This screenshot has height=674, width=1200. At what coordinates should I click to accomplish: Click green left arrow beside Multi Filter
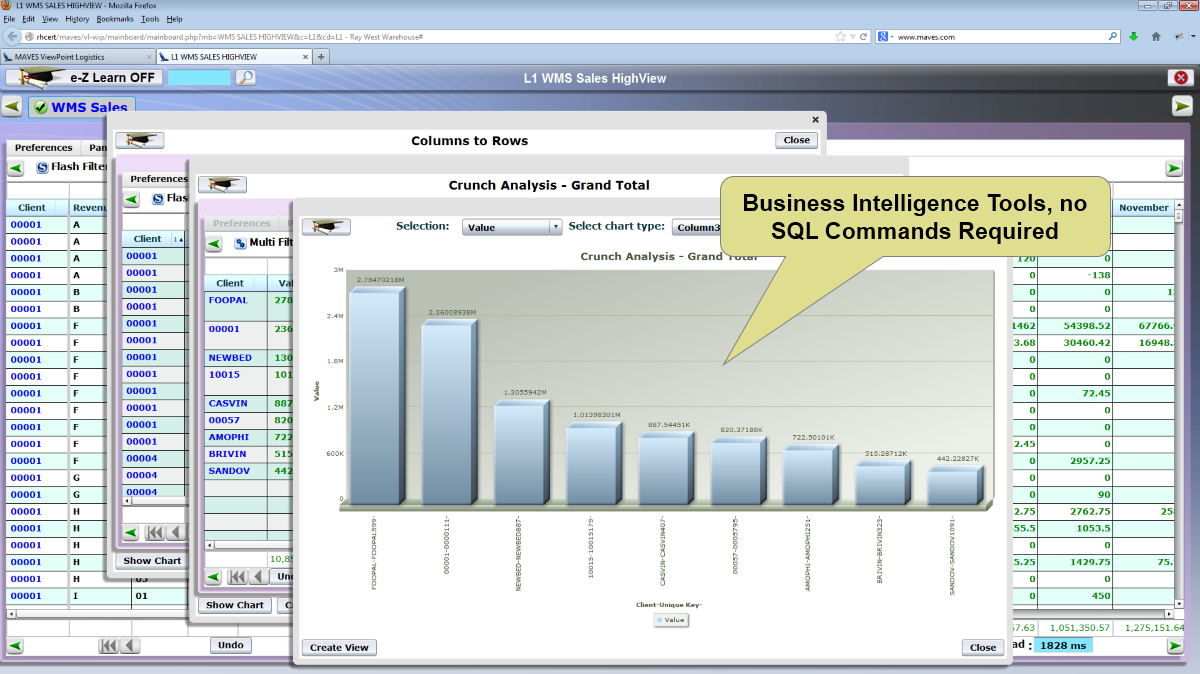tap(214, 243)
